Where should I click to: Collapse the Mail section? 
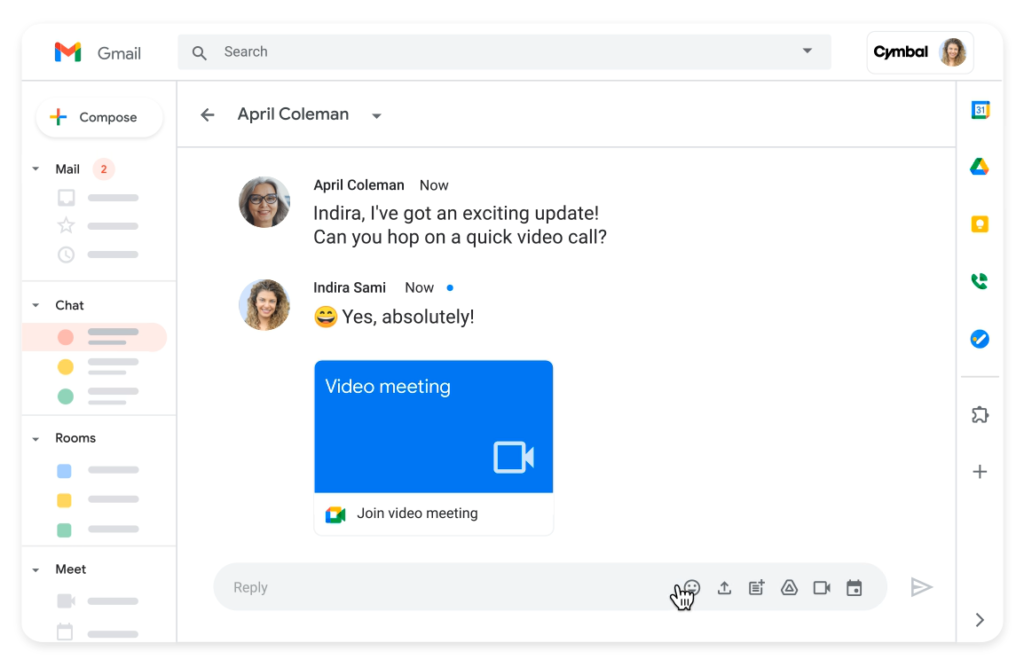pos(37,169)
